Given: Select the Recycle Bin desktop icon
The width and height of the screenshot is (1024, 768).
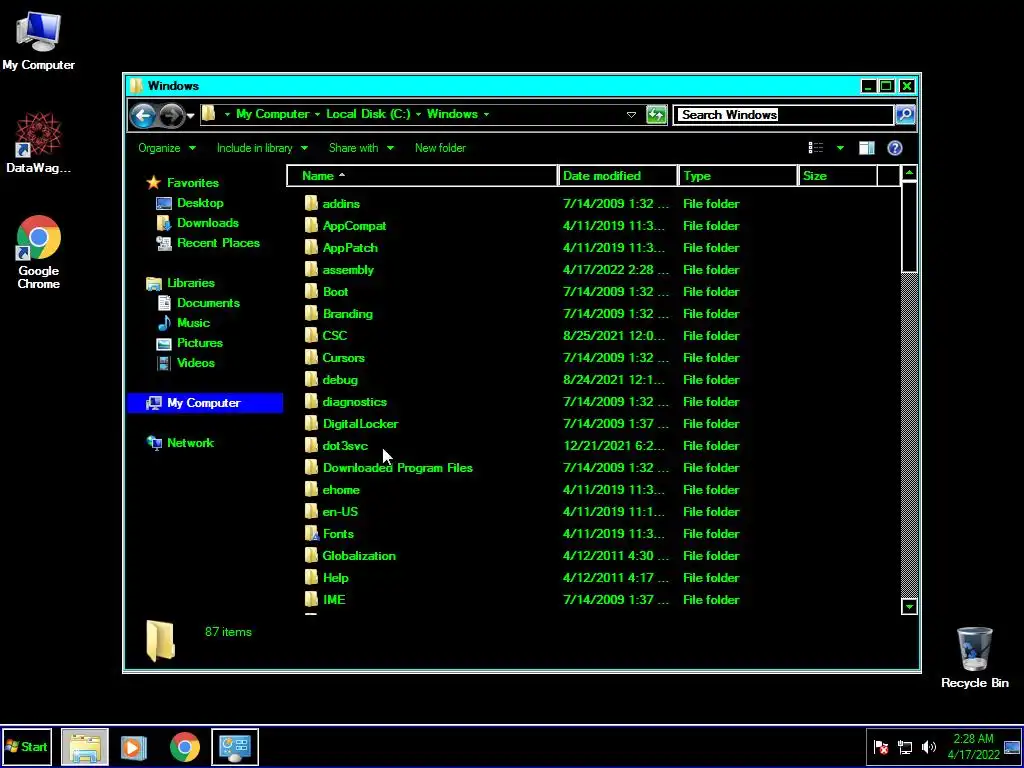Looking at the screenshot, I should 974,658.
